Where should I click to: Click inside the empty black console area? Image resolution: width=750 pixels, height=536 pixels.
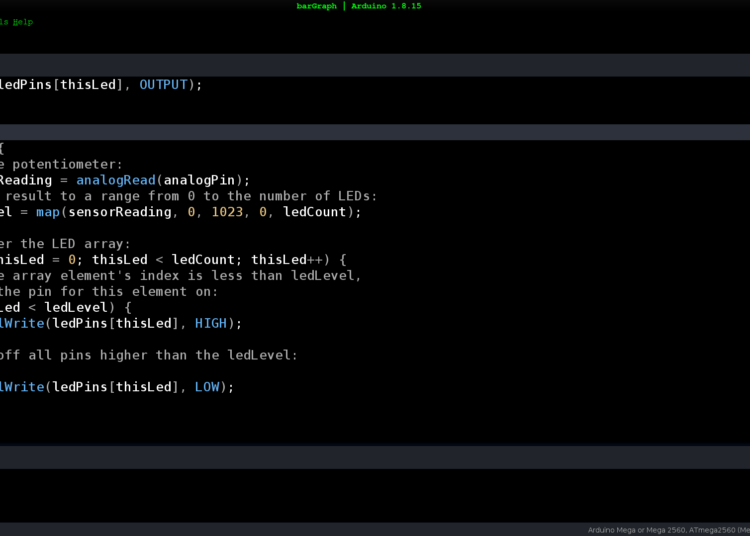375,495
